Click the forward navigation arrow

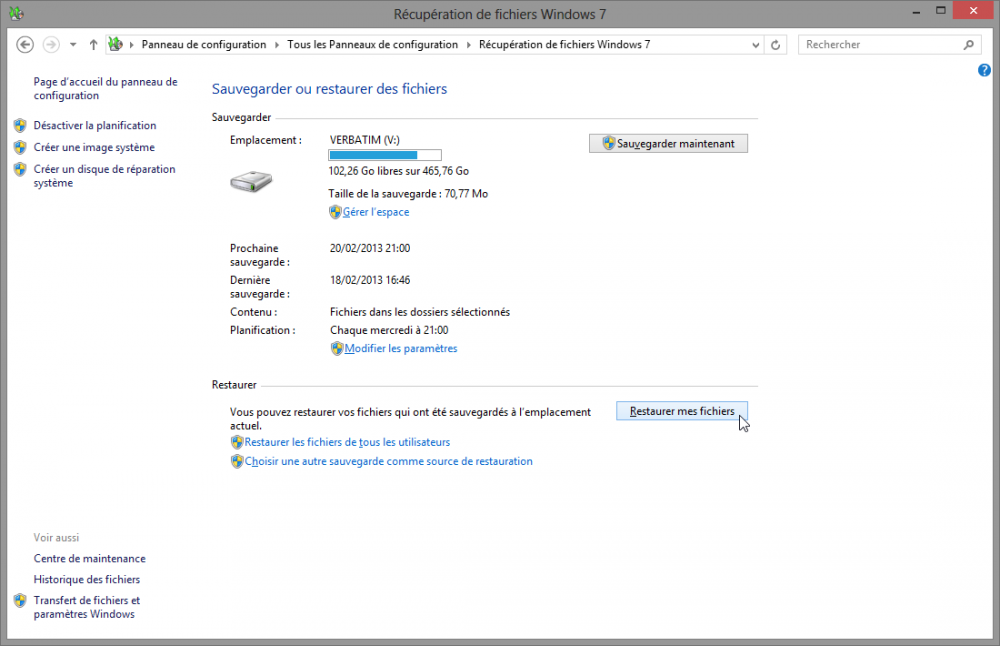click(x=51, y=45)
